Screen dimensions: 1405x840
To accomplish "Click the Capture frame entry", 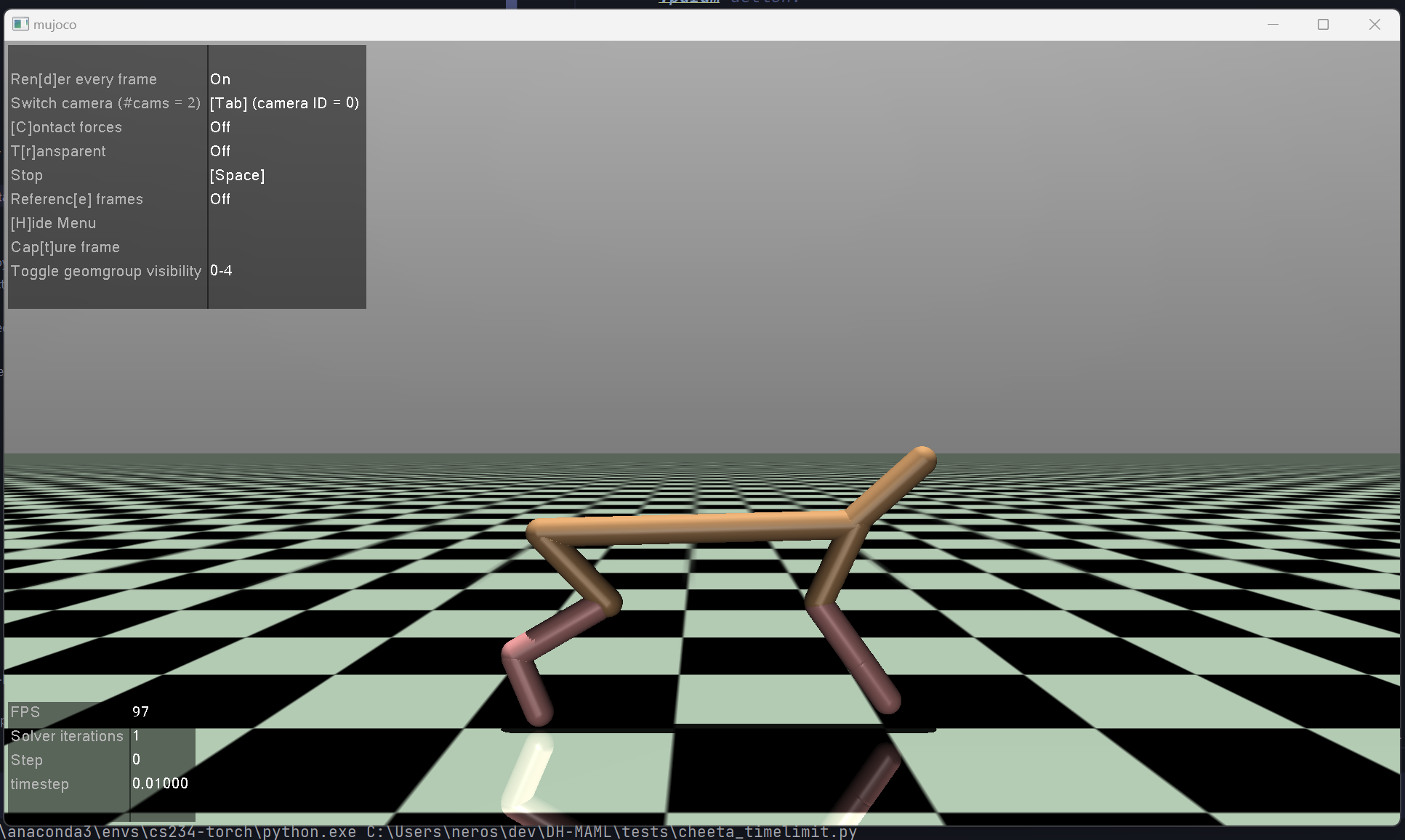I will click(x=65, y=247).
